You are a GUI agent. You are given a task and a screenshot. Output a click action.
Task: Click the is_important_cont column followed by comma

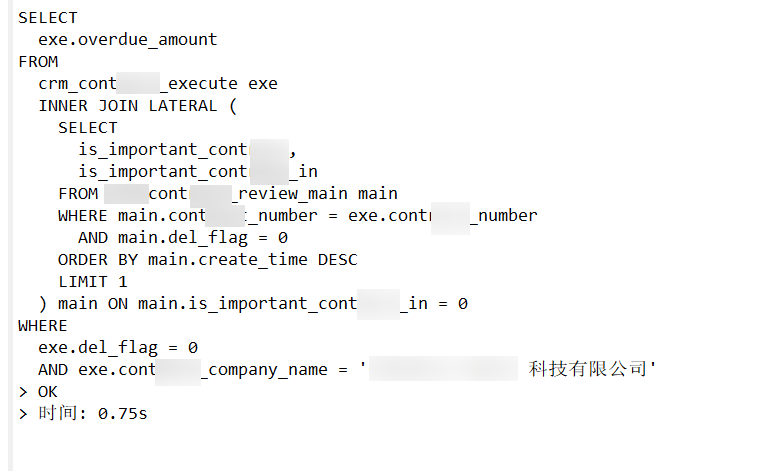tap(187, 150)
